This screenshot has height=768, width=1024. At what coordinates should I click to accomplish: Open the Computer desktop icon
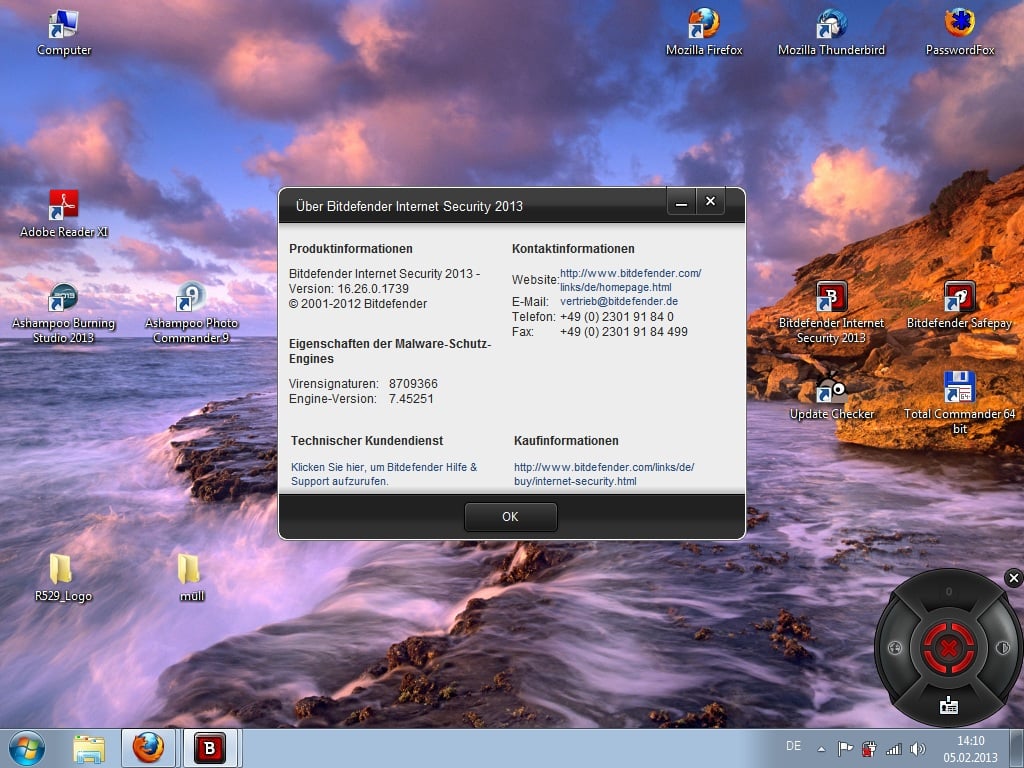(x=63, y=33)
